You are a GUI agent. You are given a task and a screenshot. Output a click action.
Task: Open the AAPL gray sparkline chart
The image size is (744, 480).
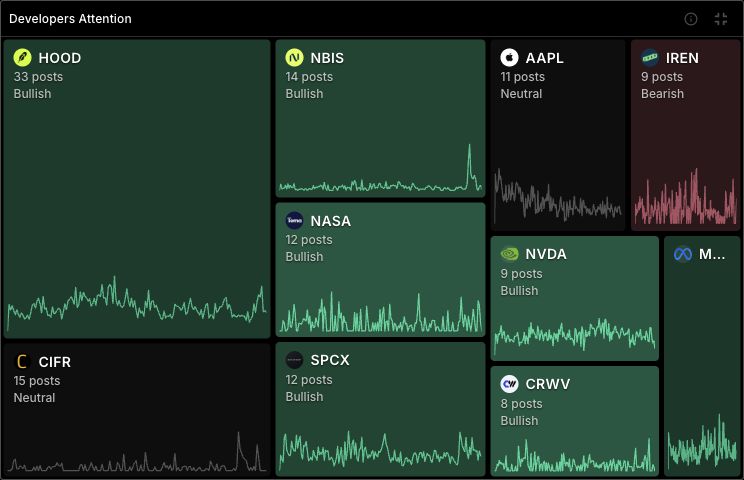pos(558,195)
